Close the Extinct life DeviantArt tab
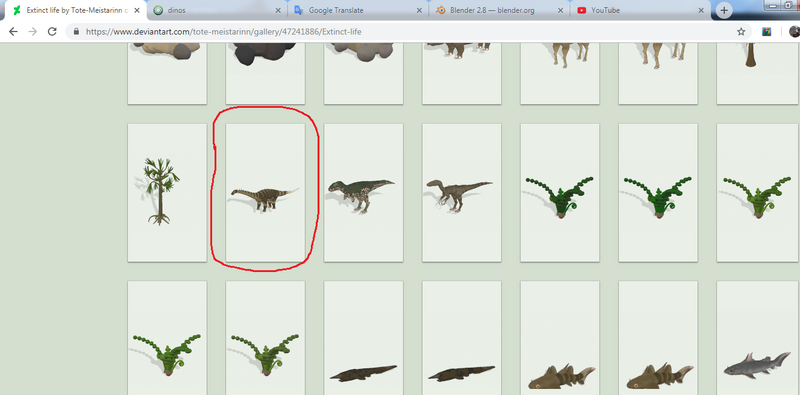800x395 pixels. pyautogui.click(x=137, y=10)
